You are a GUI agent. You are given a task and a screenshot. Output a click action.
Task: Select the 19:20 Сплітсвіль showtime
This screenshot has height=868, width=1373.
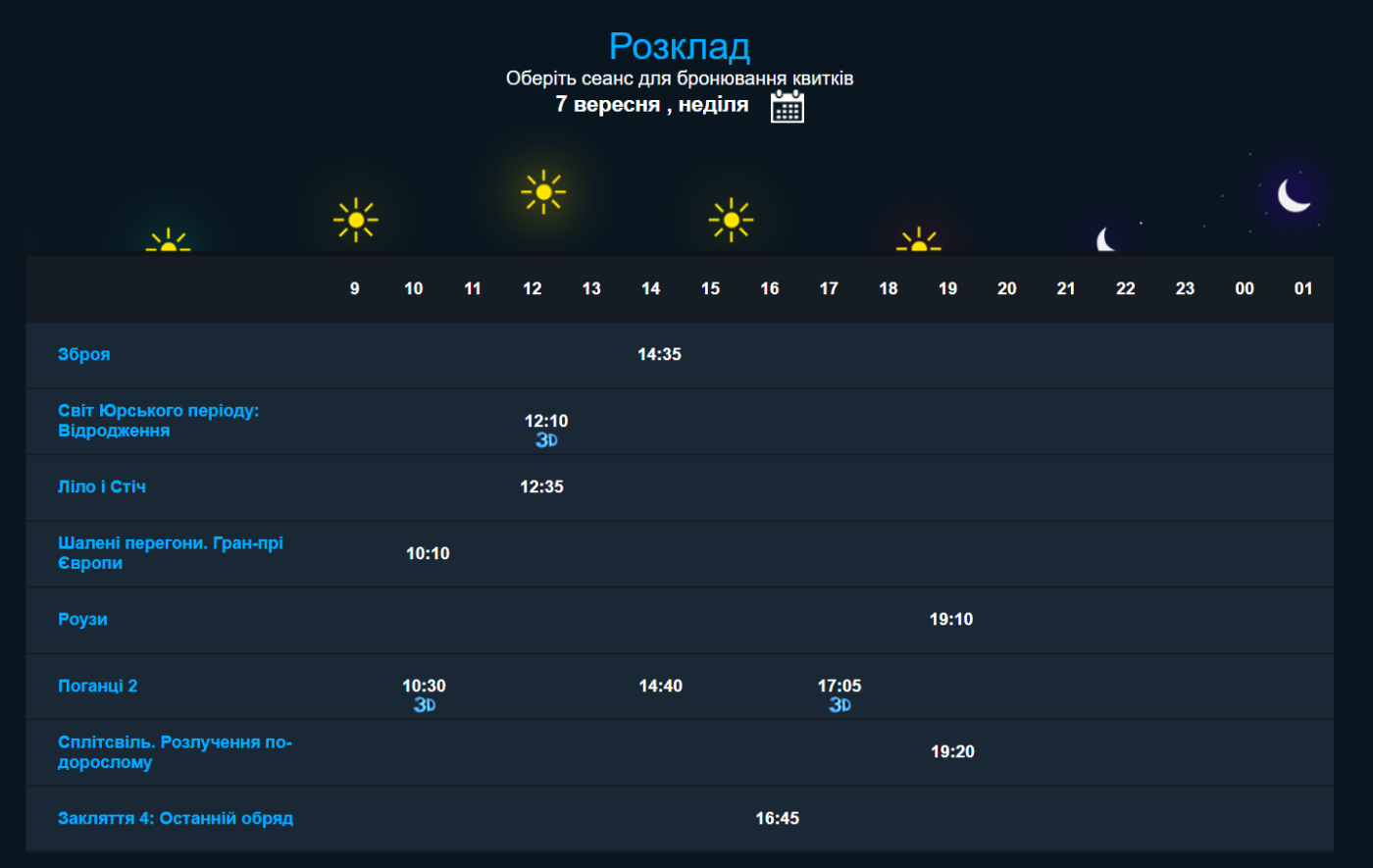coord(952,751)
